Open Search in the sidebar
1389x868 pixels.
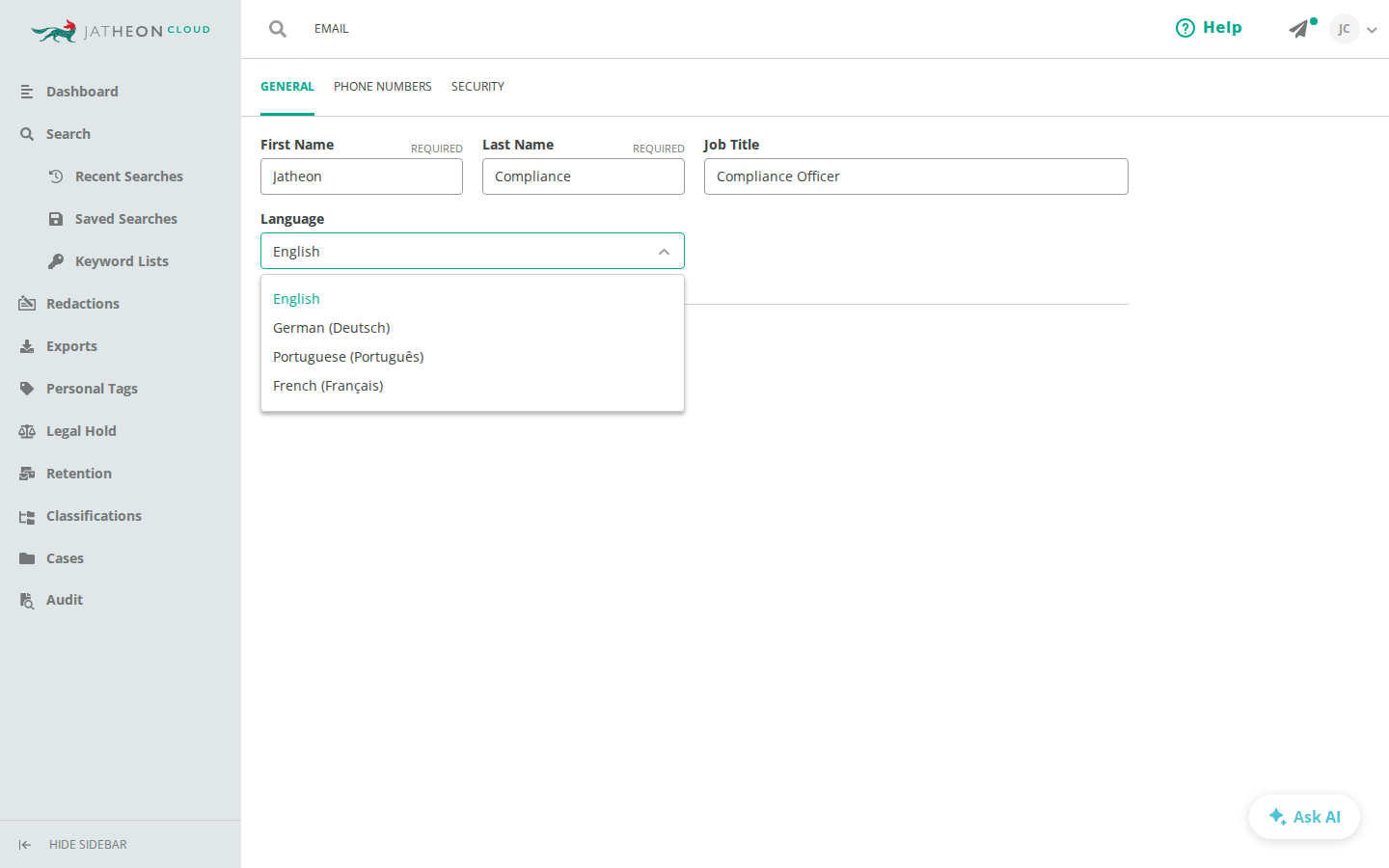[68, 134]
